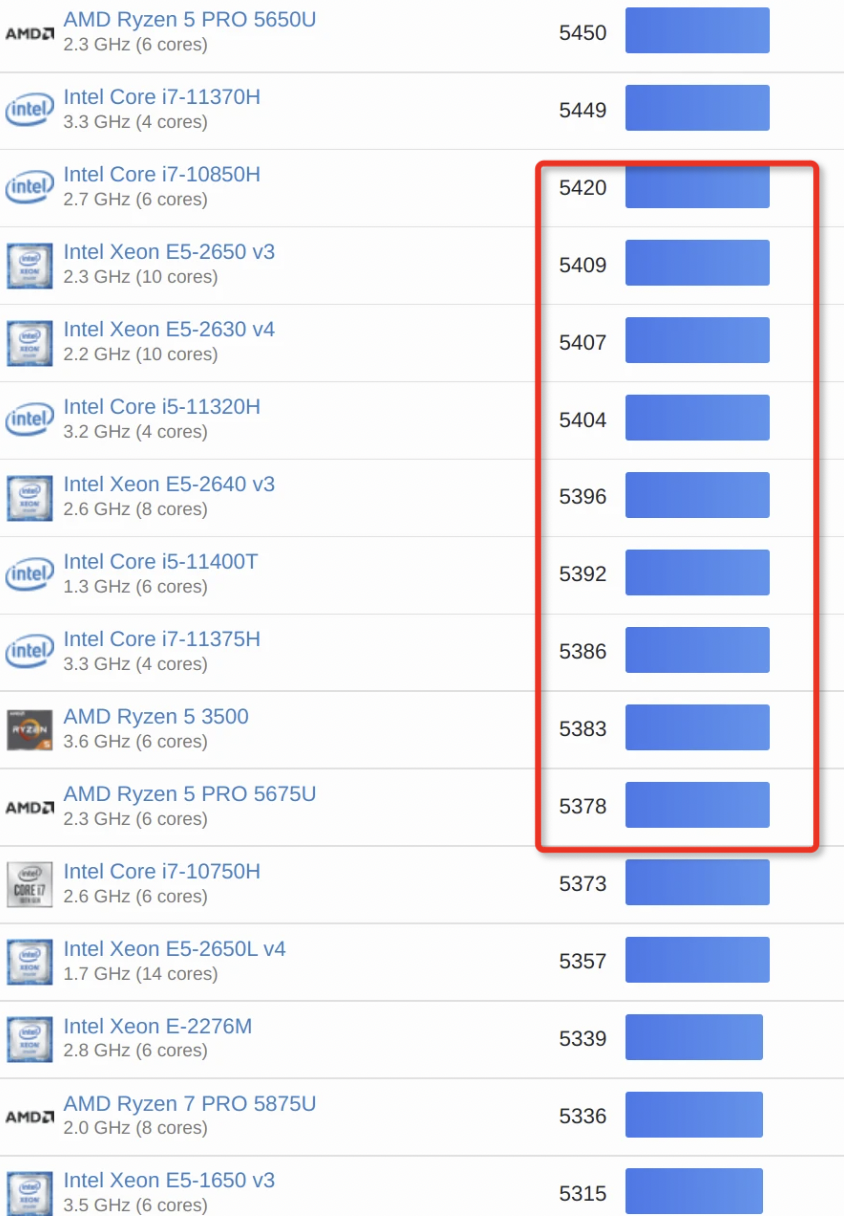
Task: Click the Xeon badge icon for E-2276M
Action: (30, 1039)
